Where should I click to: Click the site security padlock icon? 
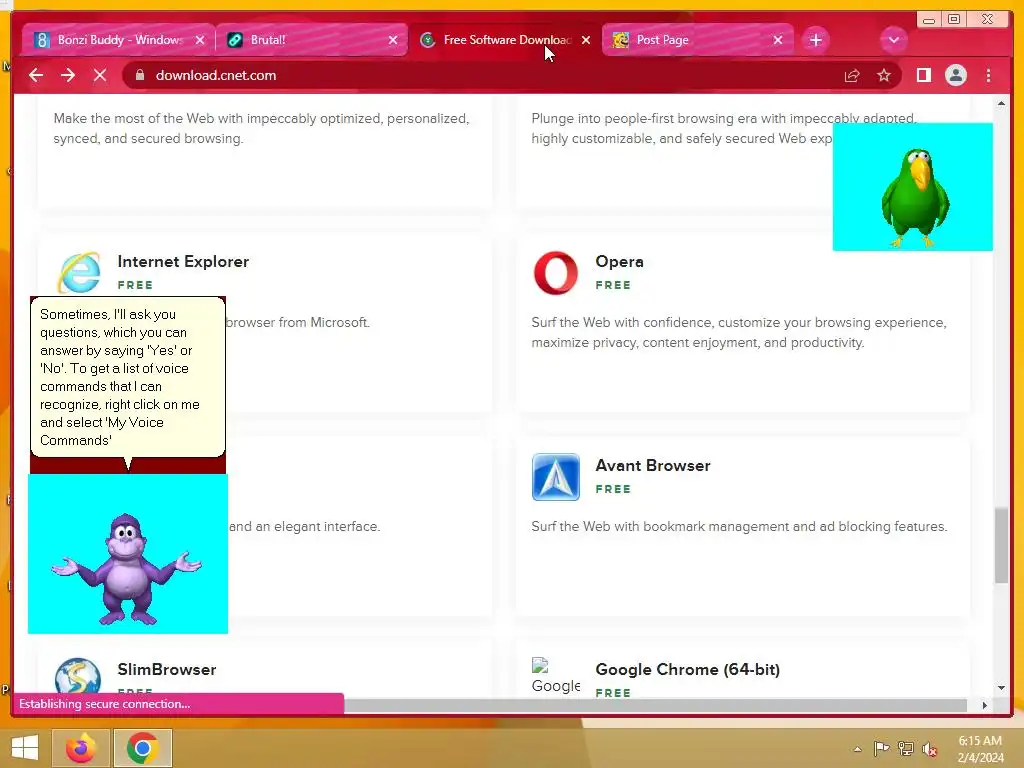click(x=140, y=76)
